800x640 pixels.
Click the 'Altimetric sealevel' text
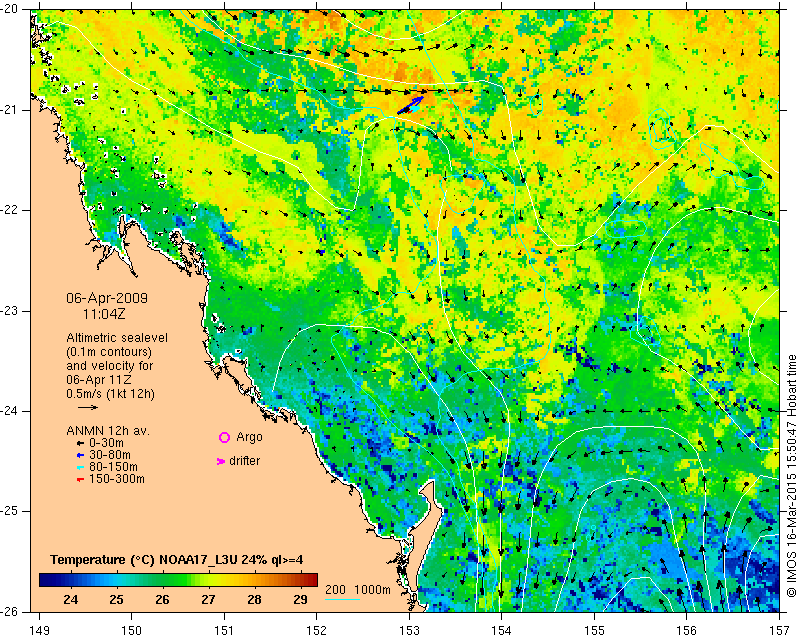click(x=117, y=338)
